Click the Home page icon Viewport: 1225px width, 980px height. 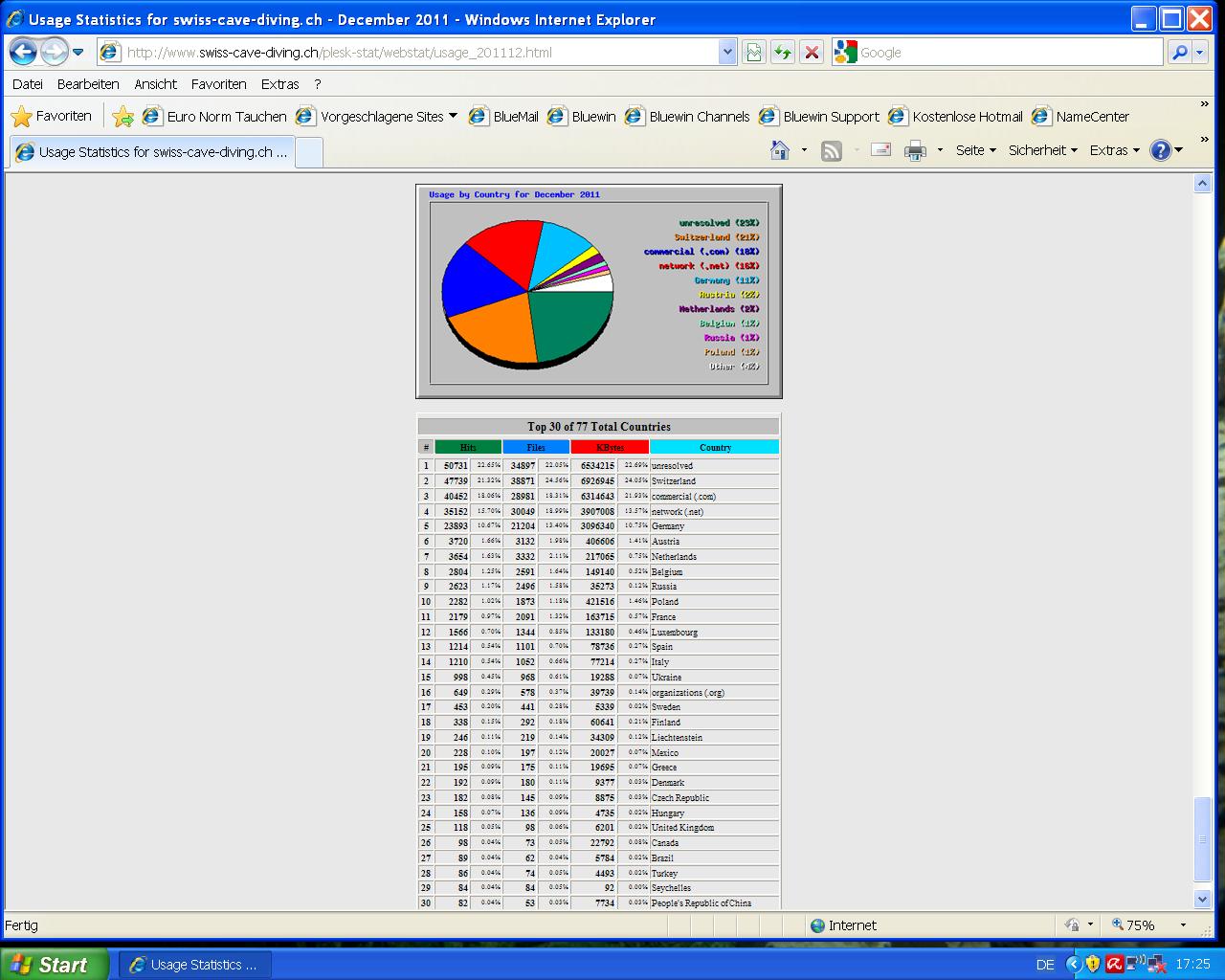[x=780, y=150]
